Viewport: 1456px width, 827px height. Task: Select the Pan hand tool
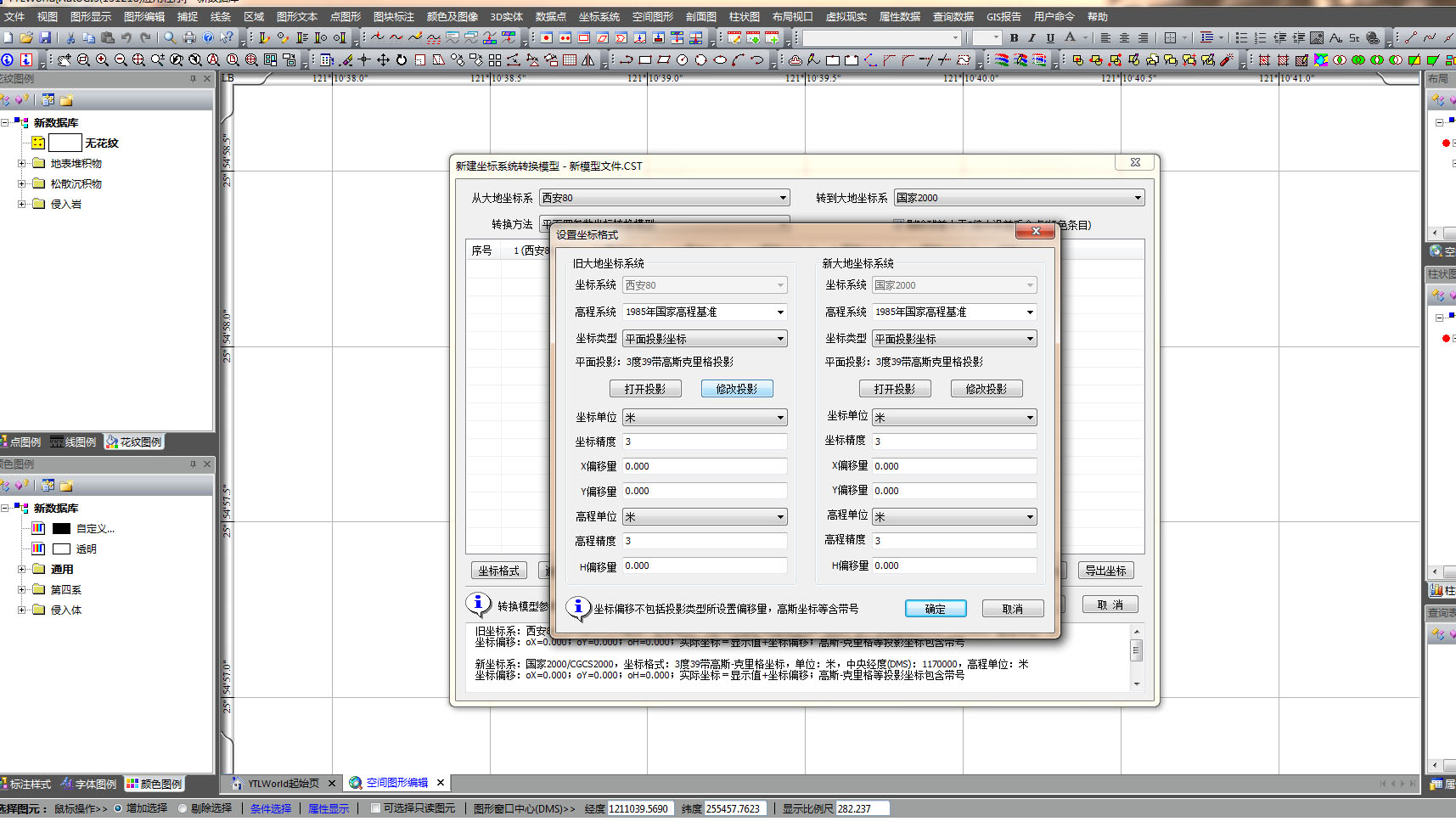(x=65, y=59)
